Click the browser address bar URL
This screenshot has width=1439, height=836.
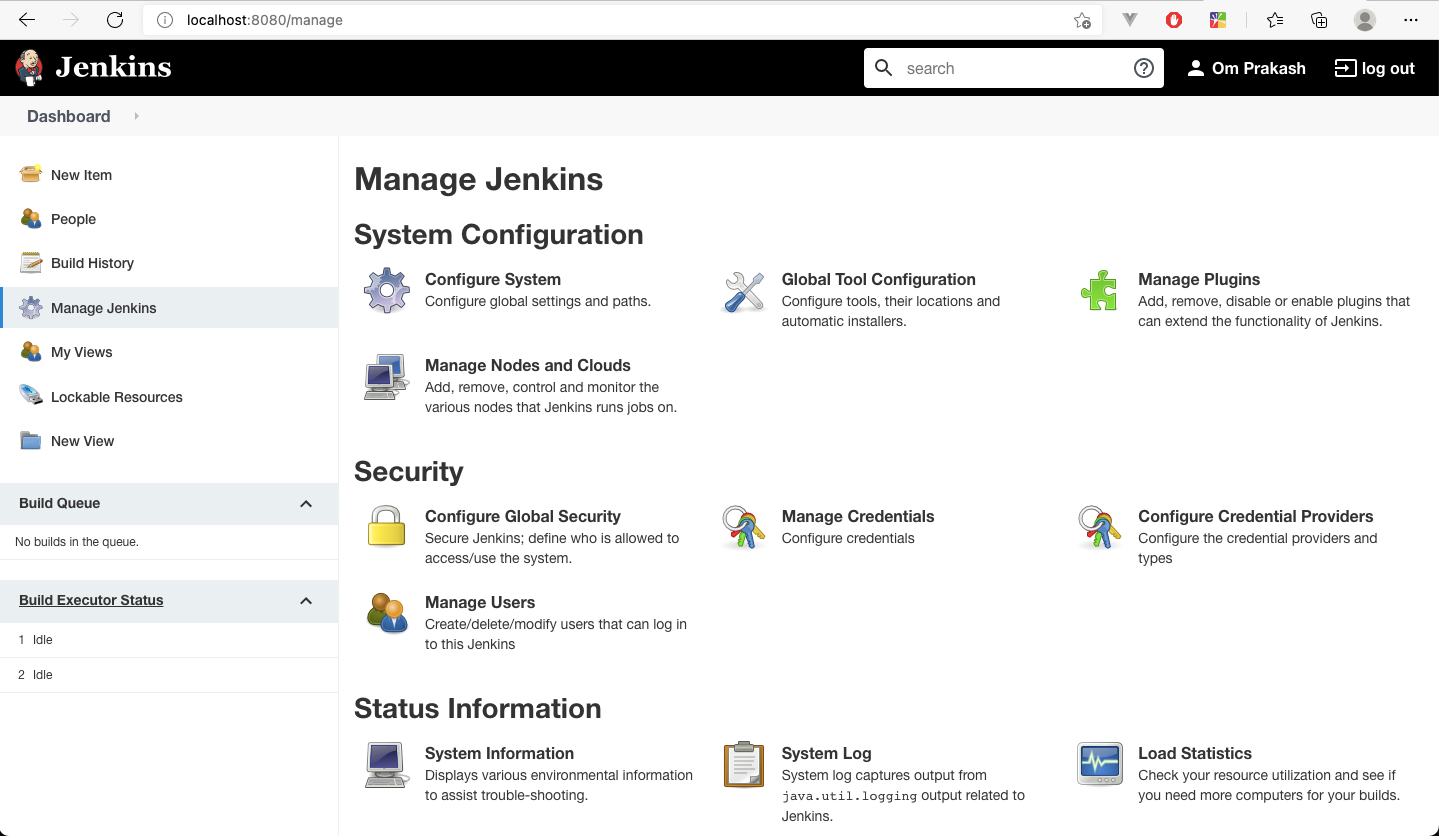265,20
